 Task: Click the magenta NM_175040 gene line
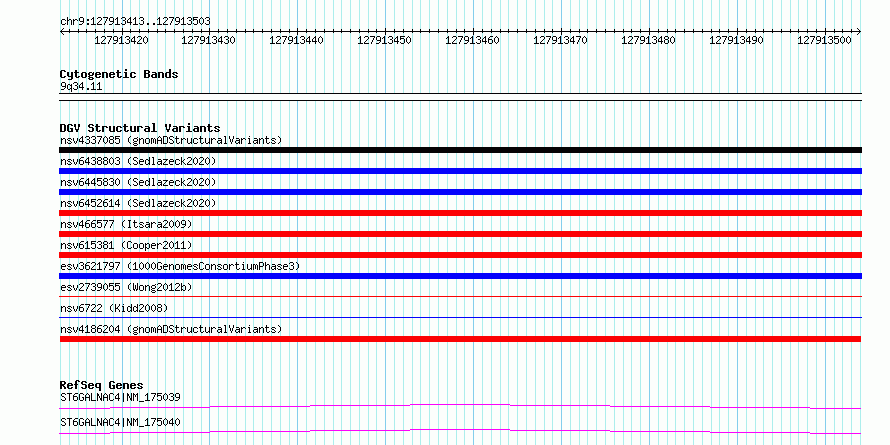(460, 431)
